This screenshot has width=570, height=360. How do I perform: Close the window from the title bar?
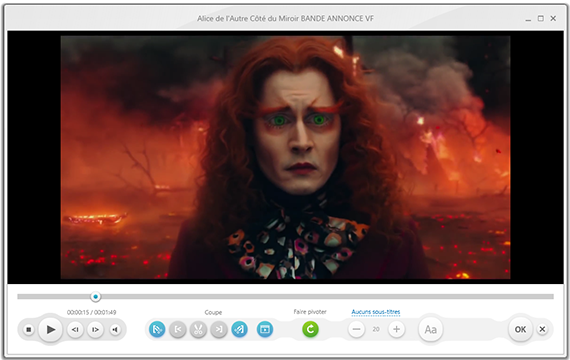[x=553, y=18]
